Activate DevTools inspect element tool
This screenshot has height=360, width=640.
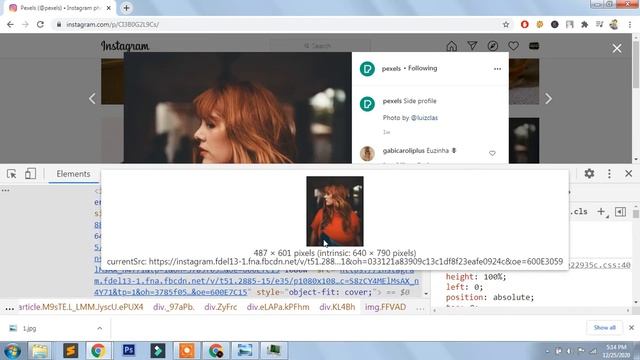pyautogui.click(x=11, y=174)
